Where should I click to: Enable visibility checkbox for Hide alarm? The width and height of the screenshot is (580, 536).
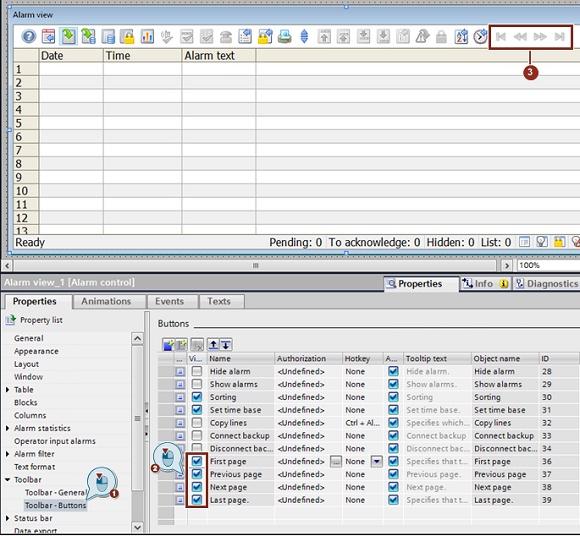pyautogui.click(x=197, y=371)
